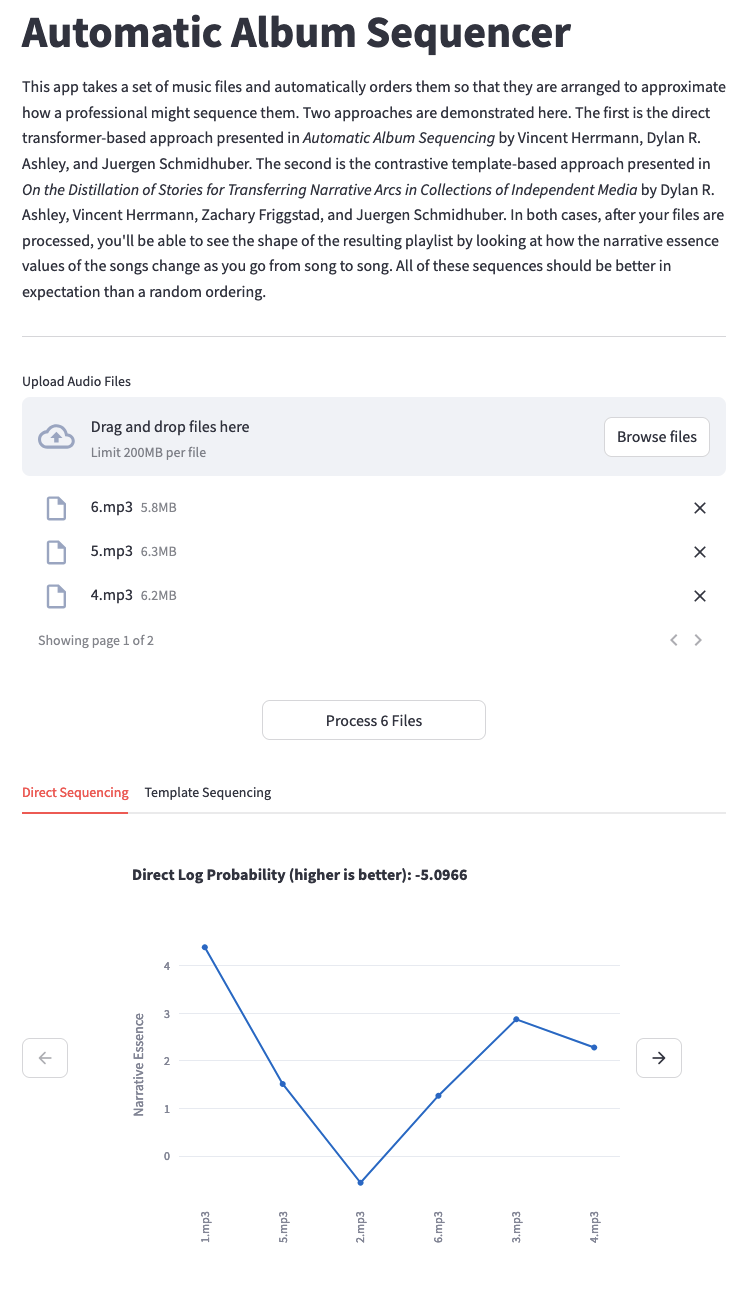Screen dimensions: 746x1292
Task: Show the next sequence chart
Action: (x=659, y=1057)
